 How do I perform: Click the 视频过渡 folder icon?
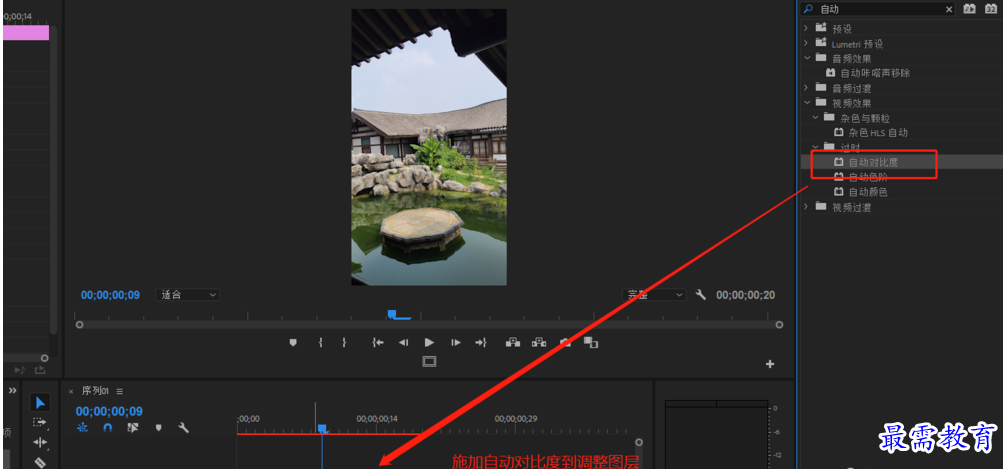821,207
